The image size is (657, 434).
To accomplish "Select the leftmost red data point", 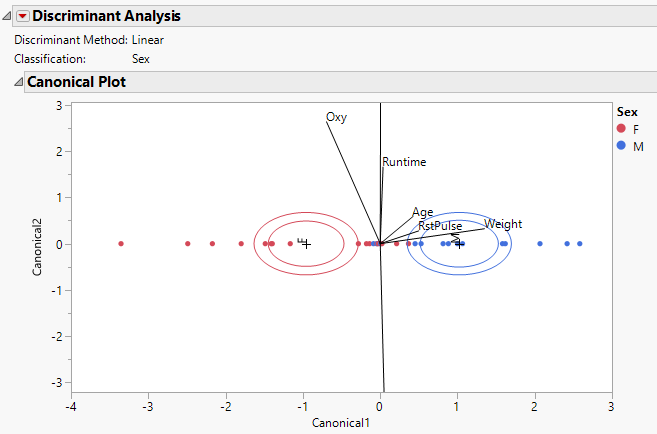I will 121,244.
